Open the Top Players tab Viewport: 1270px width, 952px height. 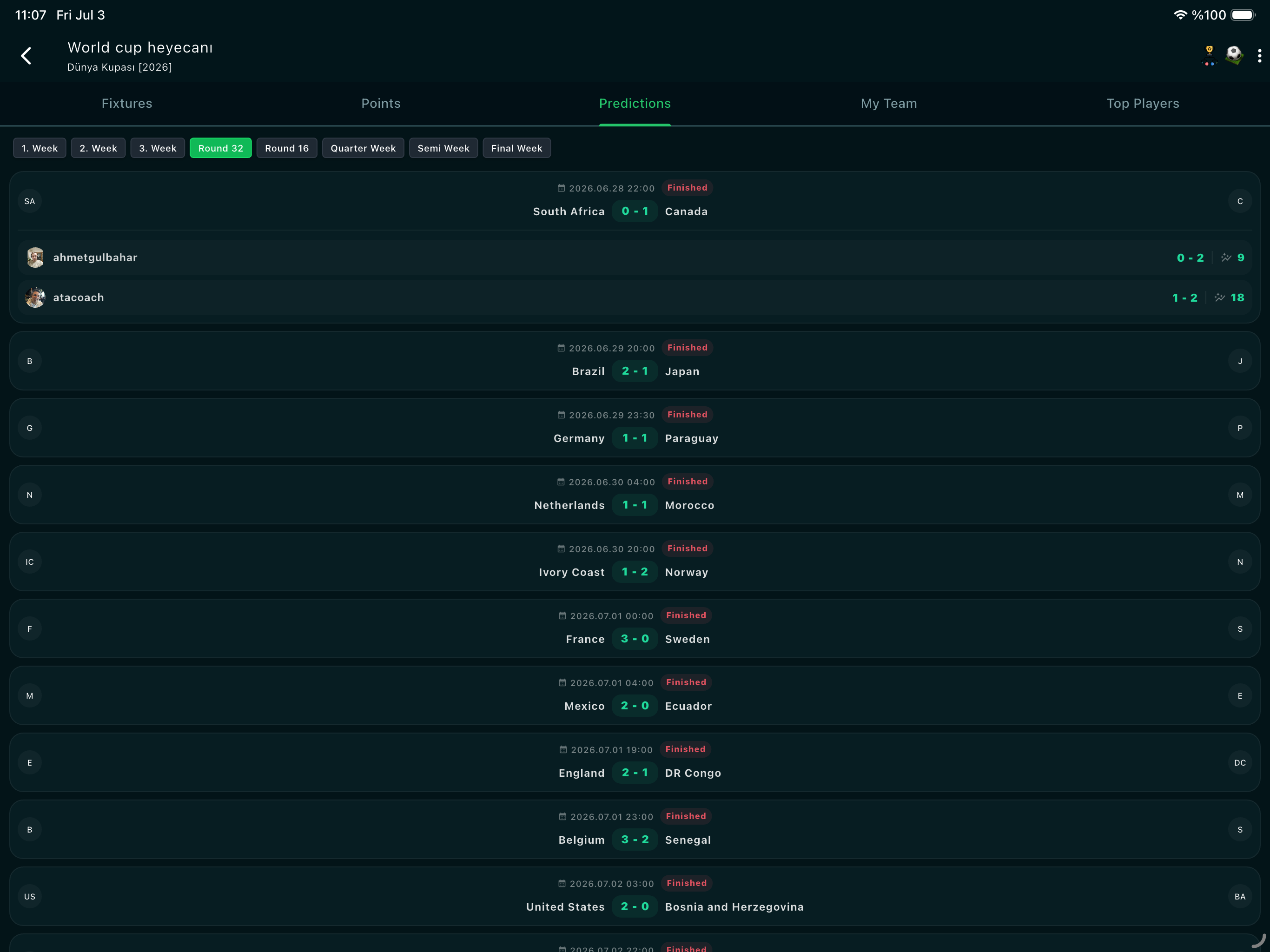(x=1143, y=103)
